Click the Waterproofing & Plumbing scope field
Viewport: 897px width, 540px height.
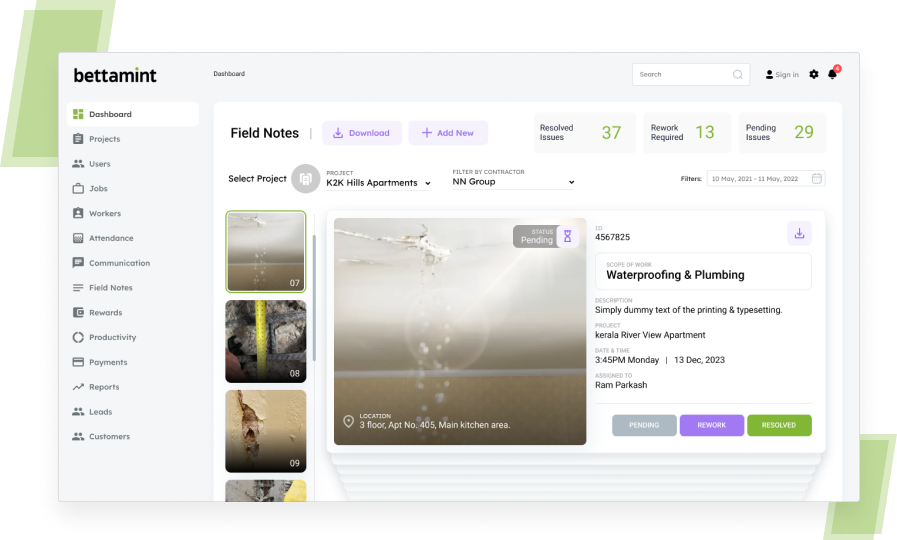[703, 271]
